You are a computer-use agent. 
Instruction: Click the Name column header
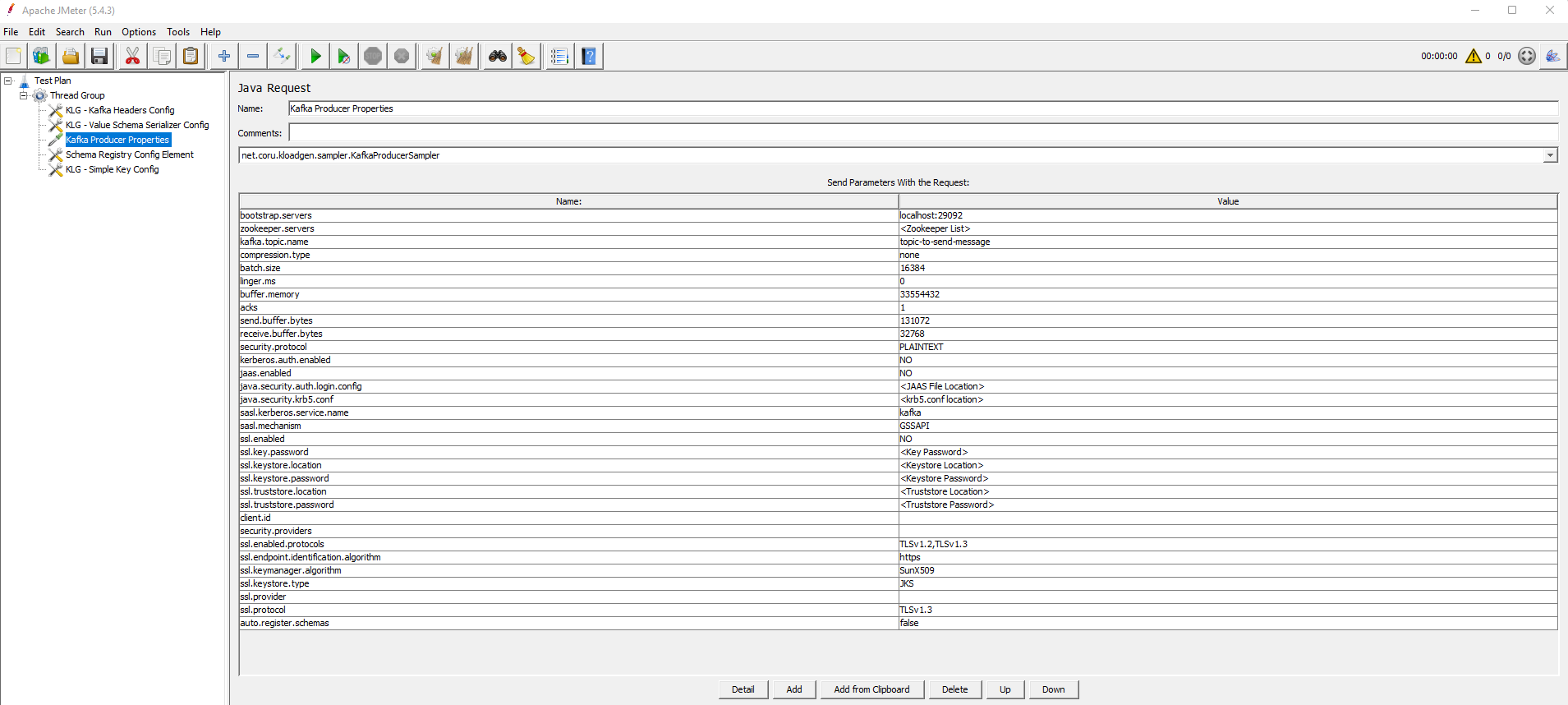click(568, 201)
